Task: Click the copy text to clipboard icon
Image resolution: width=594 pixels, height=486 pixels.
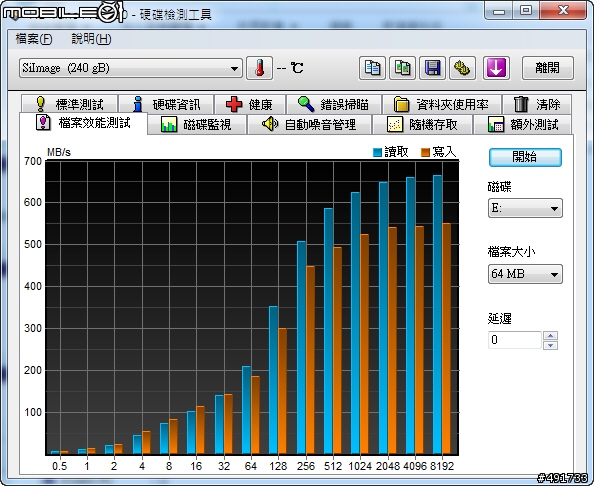Action: [372, 68]
